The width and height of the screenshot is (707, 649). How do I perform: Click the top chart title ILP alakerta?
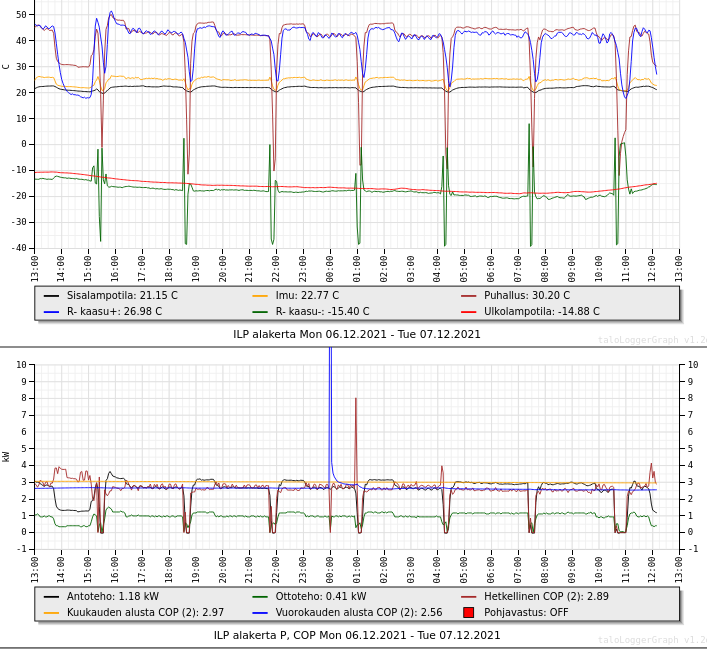(357, 335)
